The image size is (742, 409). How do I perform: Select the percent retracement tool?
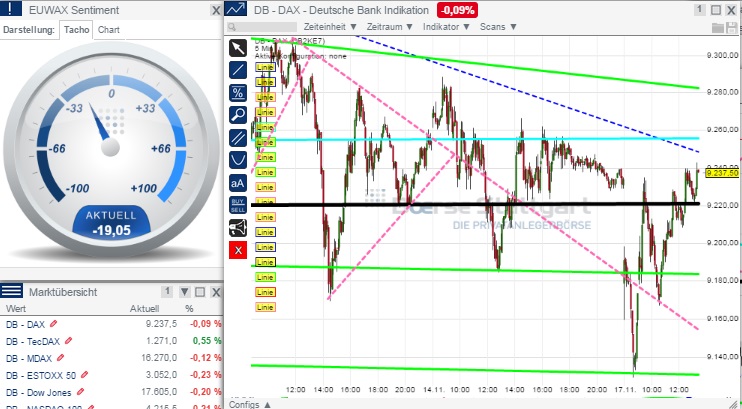coord(238,93)
